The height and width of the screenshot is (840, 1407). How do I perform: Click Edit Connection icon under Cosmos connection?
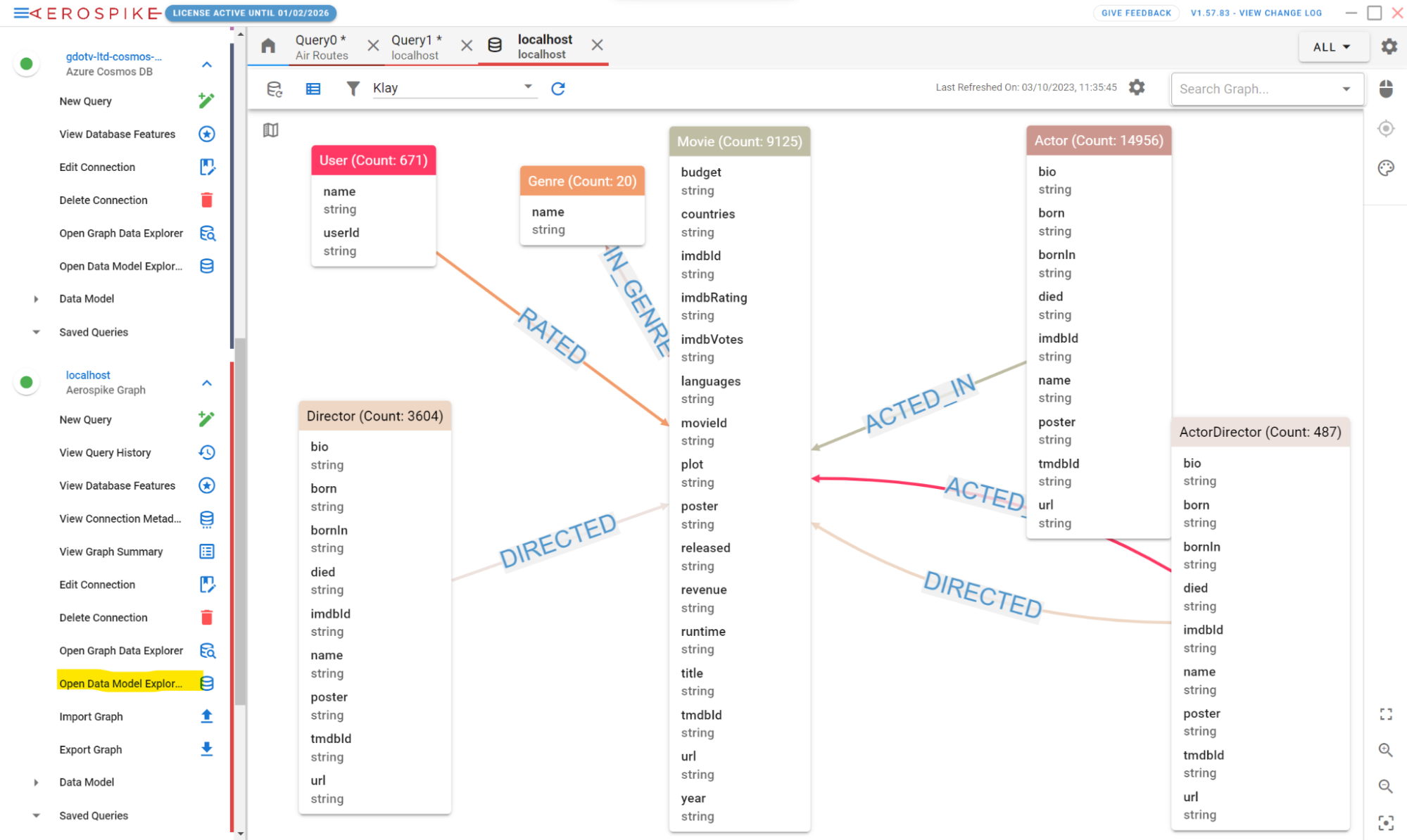(x=207, y=167)
